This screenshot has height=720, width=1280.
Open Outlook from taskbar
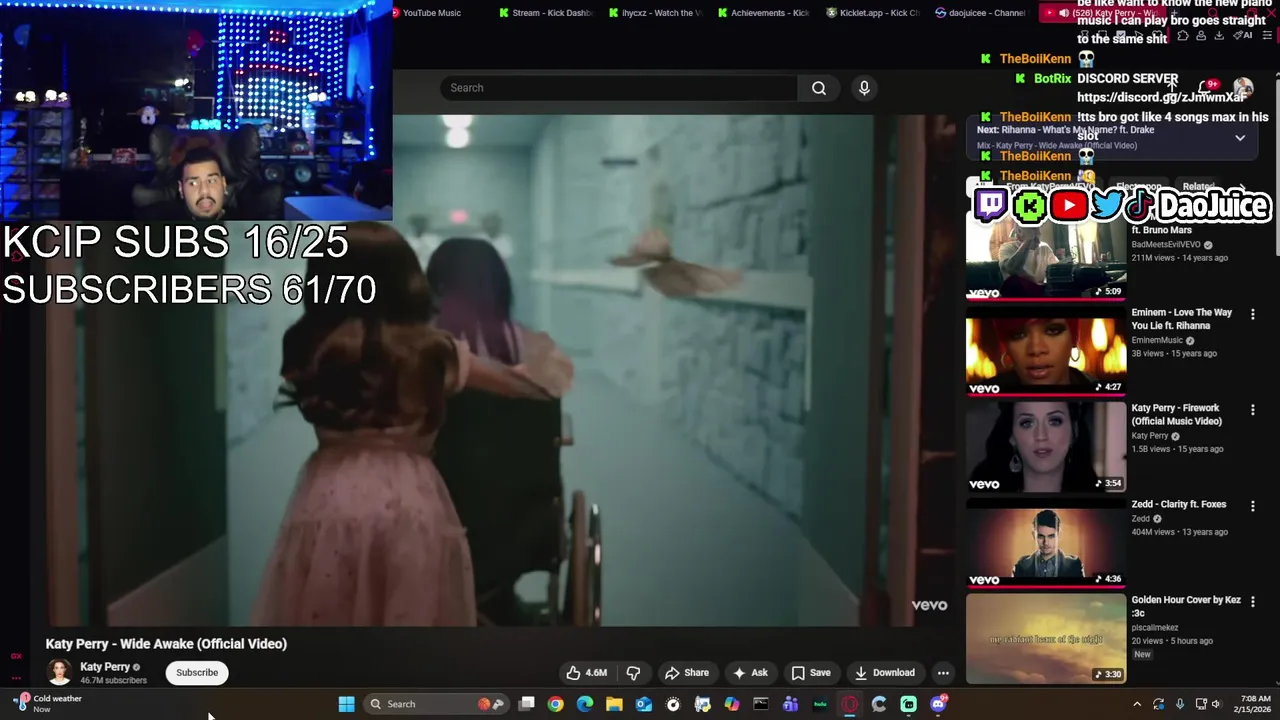click(x=644, y=704)
